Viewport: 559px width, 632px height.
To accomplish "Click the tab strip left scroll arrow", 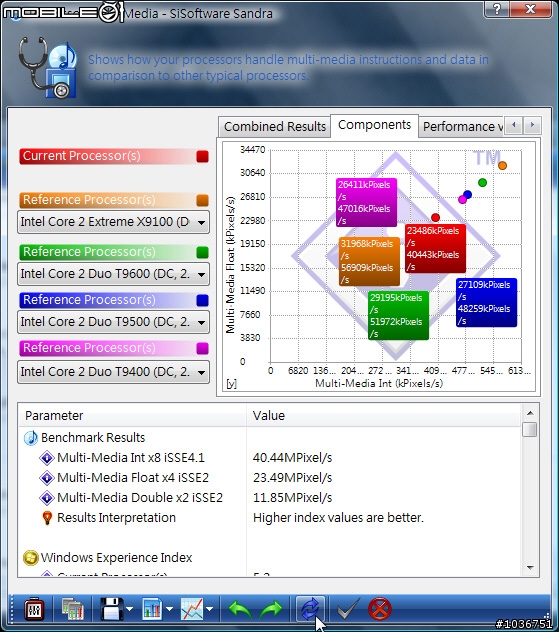I will pyautogui.click(x=513, y=125).
